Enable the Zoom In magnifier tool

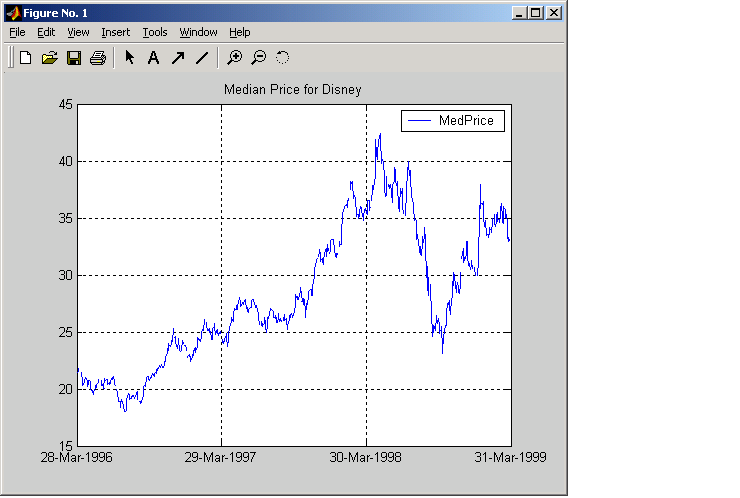point(235,58)
